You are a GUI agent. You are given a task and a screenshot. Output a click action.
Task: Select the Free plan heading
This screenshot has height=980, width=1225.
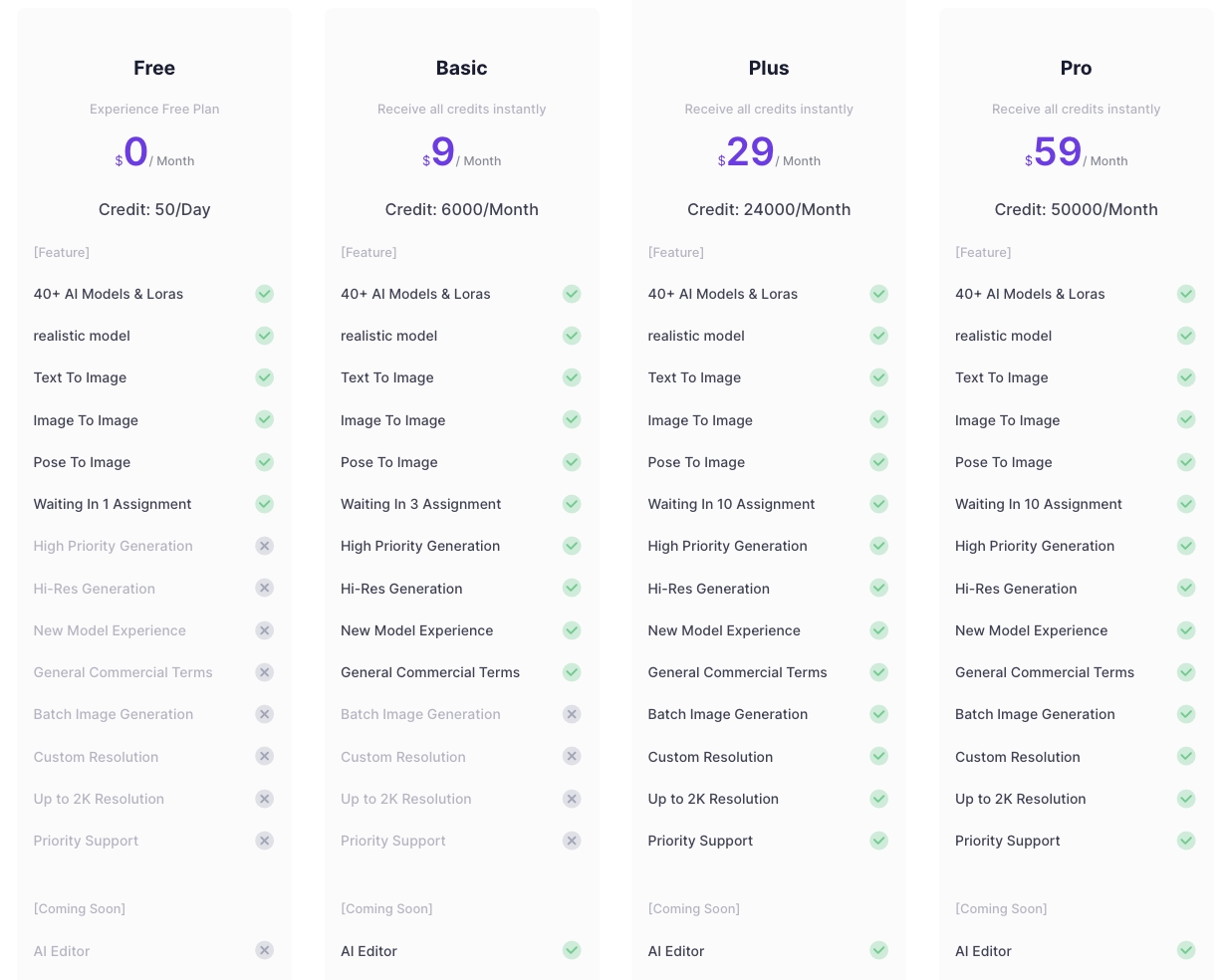(x=154, y=68)
